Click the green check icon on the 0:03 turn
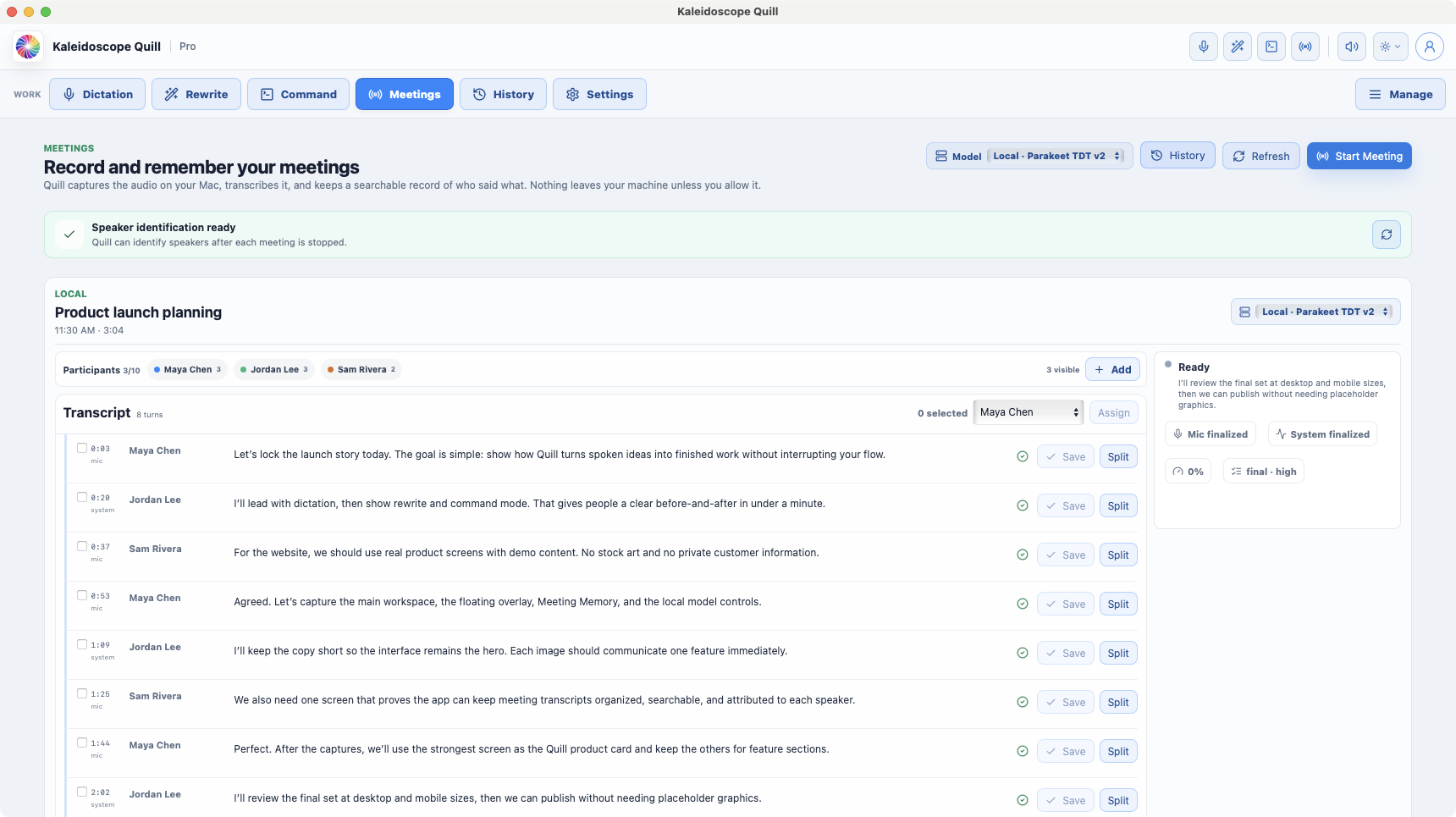The height and width of the screenshot is (817, 1456). point(1022,456)
